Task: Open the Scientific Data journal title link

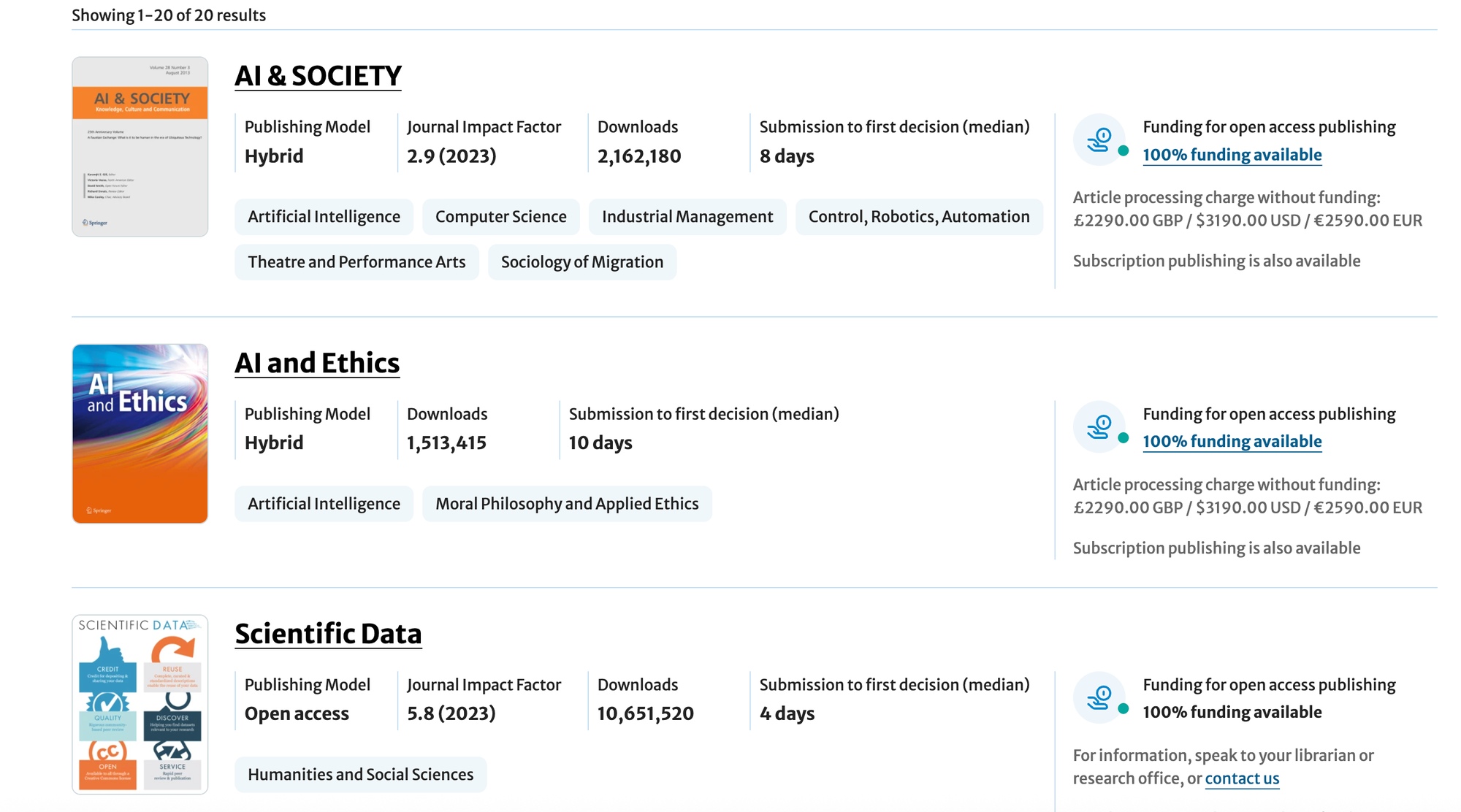Action: [x=328, y=634]
